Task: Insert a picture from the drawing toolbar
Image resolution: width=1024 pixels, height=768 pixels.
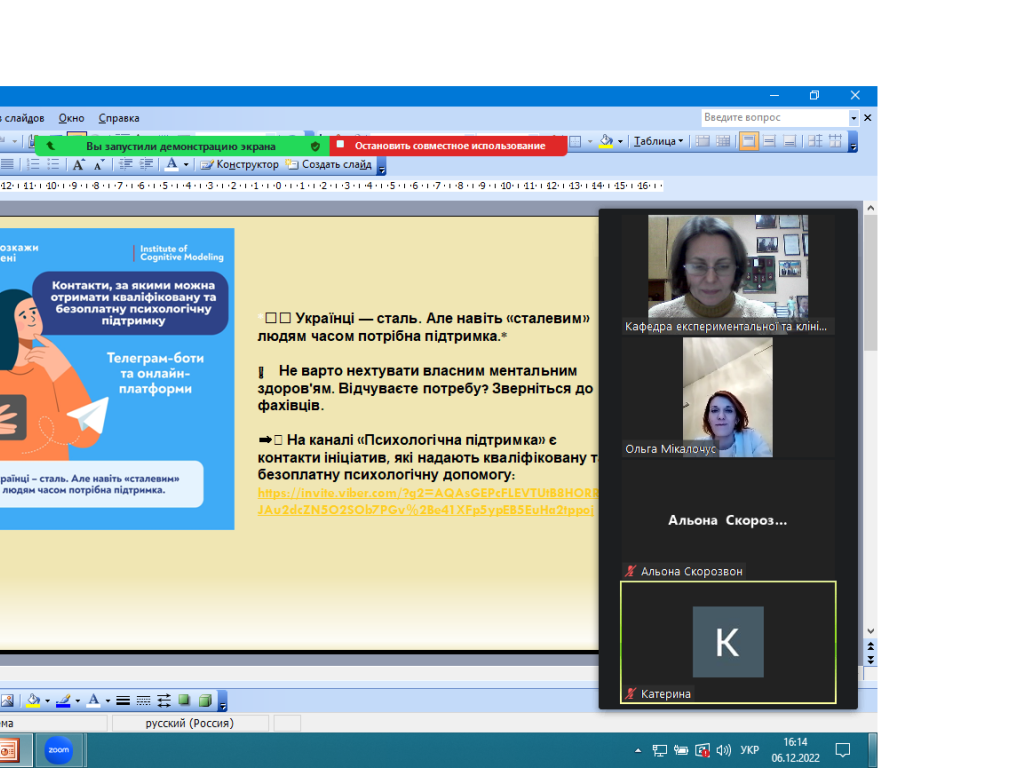Action: tap(7, 701)
